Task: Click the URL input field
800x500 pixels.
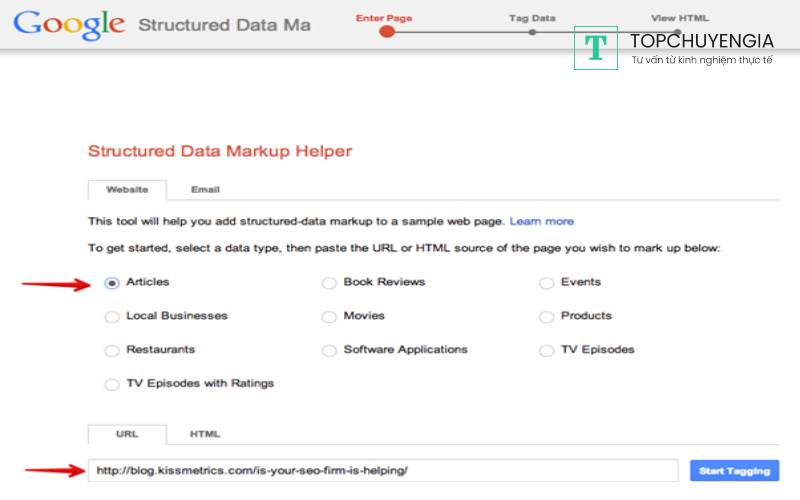Action: [x=384, y=470]
